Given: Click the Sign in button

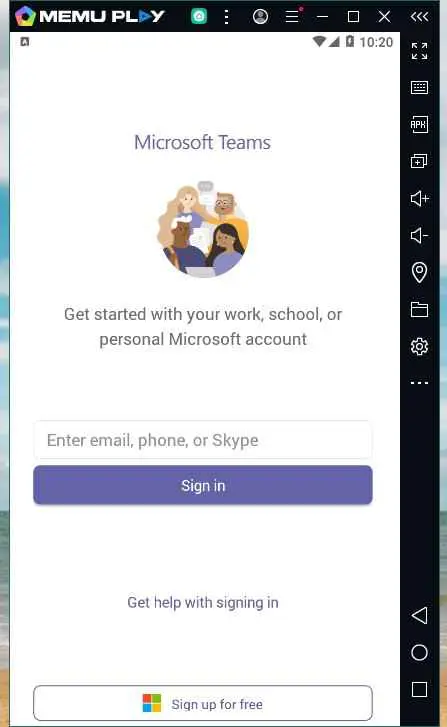Looking at the screenshot, I should [203, 485].
